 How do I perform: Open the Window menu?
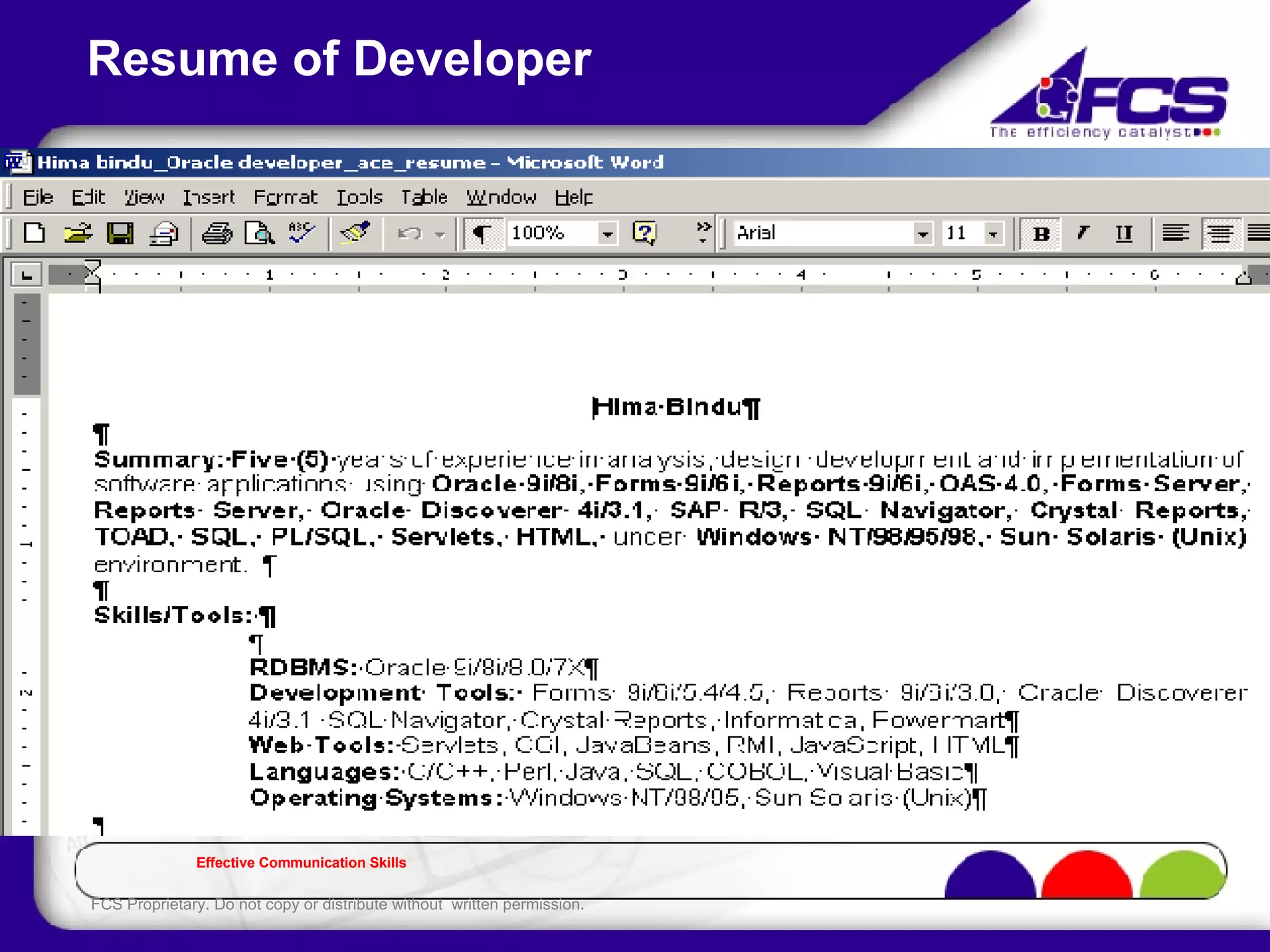click(501, 197)
